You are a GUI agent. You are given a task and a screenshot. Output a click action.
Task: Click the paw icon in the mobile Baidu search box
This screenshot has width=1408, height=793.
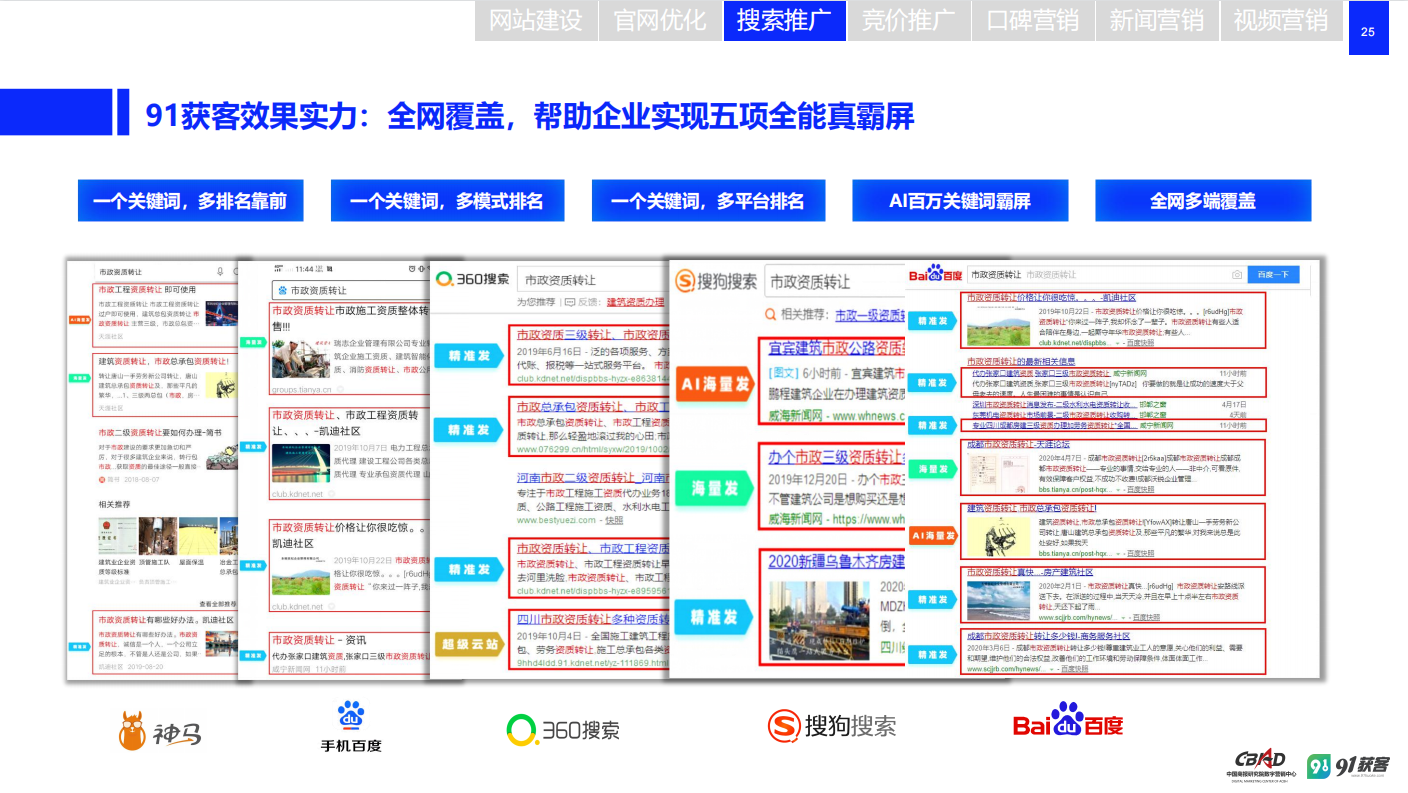pos(281,290)
